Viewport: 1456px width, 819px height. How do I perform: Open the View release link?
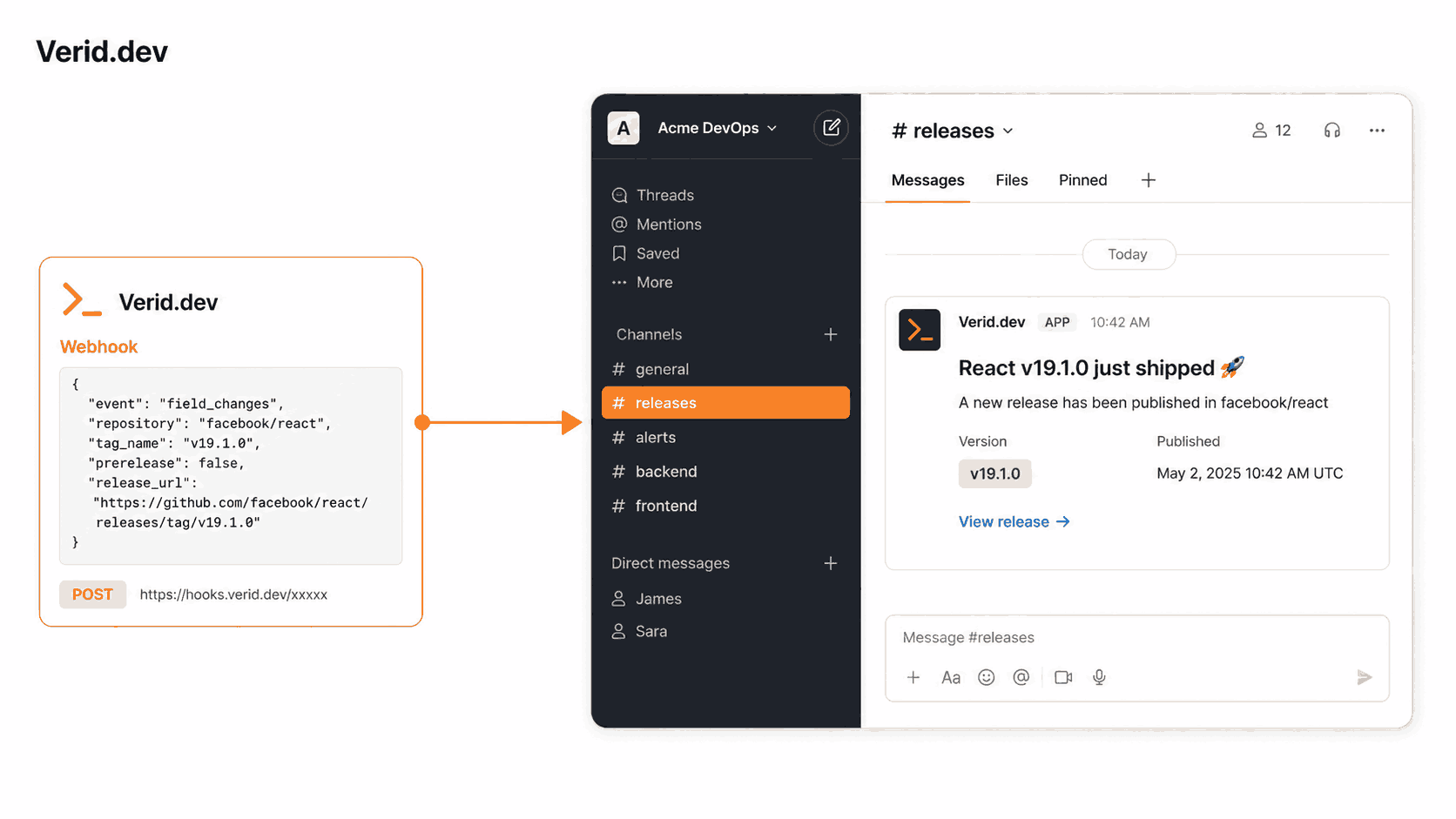1014,521
